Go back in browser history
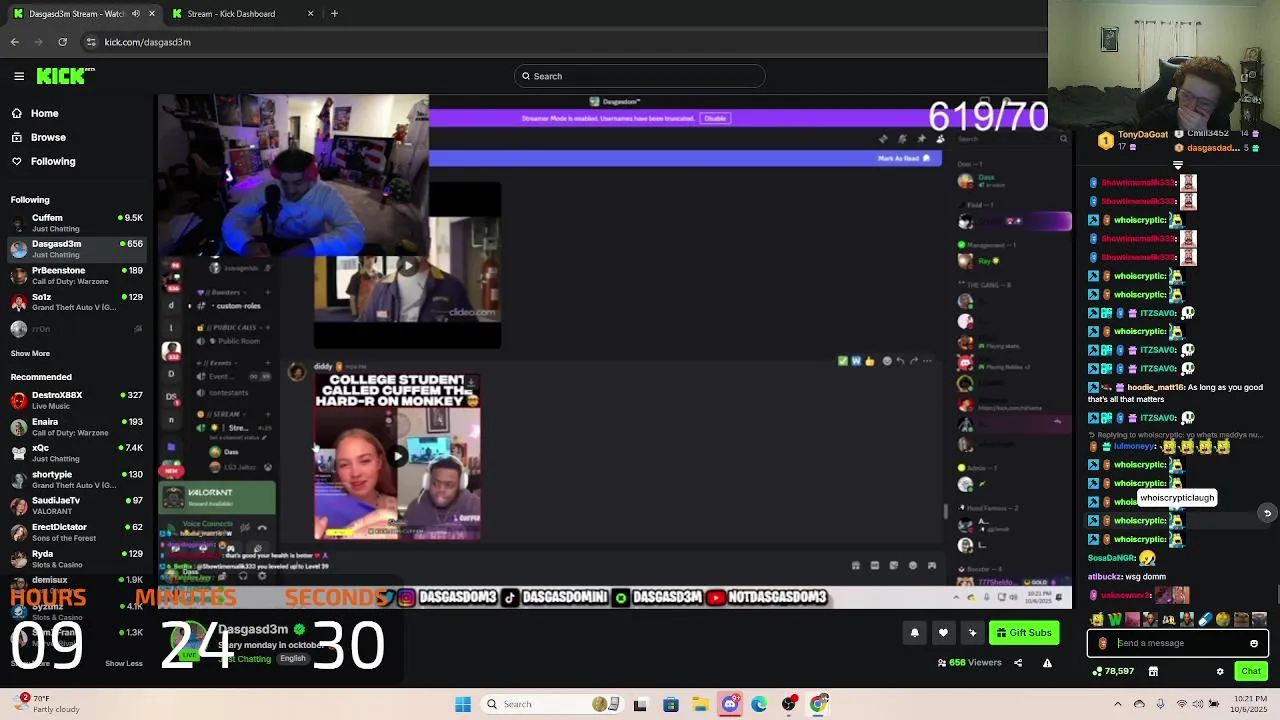This screenshot has width=1280, height=720. [14, 42]
